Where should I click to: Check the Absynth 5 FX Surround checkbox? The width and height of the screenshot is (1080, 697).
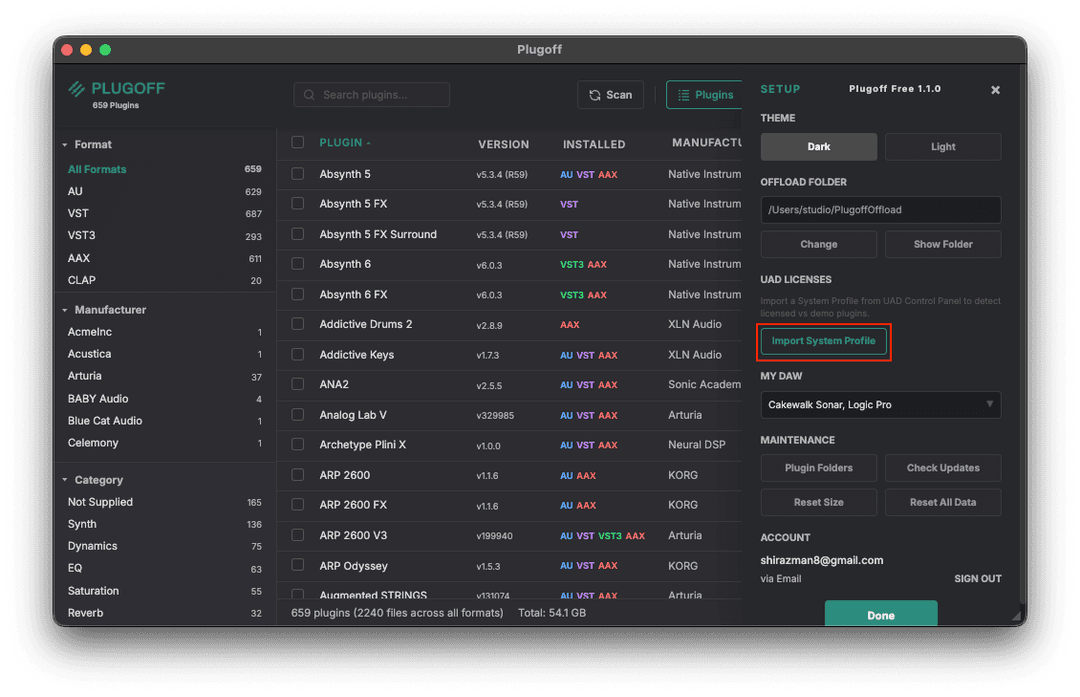[x=298, y=234]
